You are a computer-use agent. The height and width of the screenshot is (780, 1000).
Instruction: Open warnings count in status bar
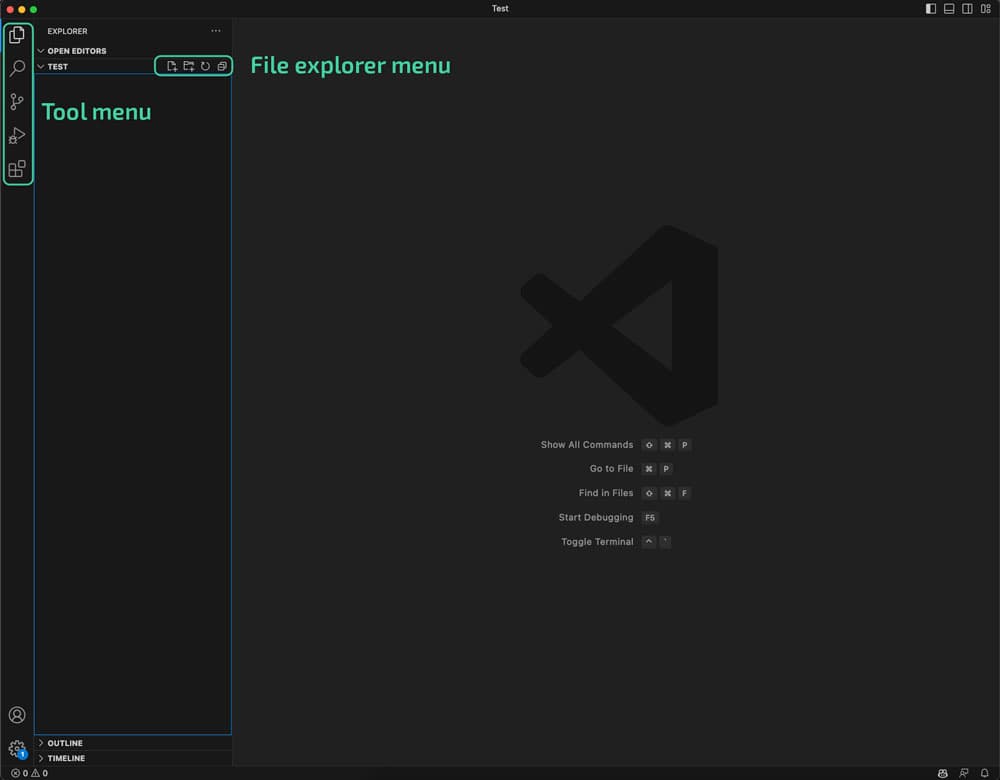40,773
